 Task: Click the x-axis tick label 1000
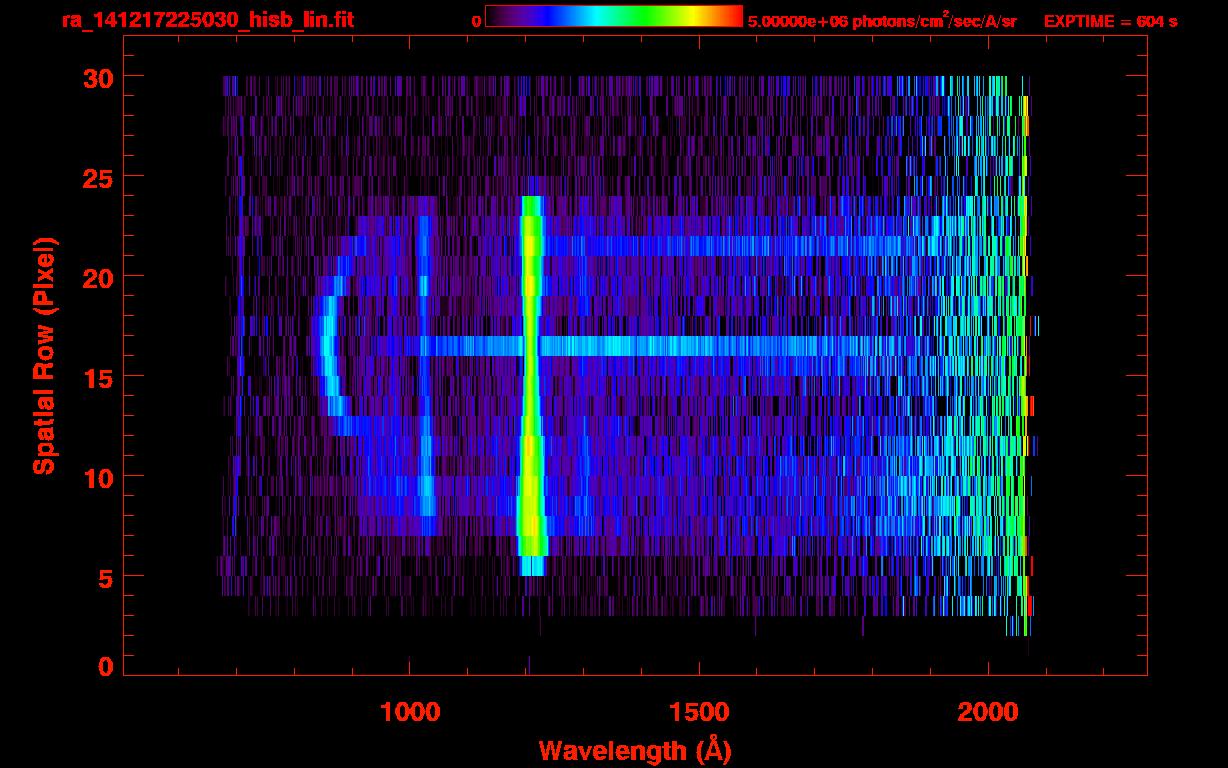410,712
